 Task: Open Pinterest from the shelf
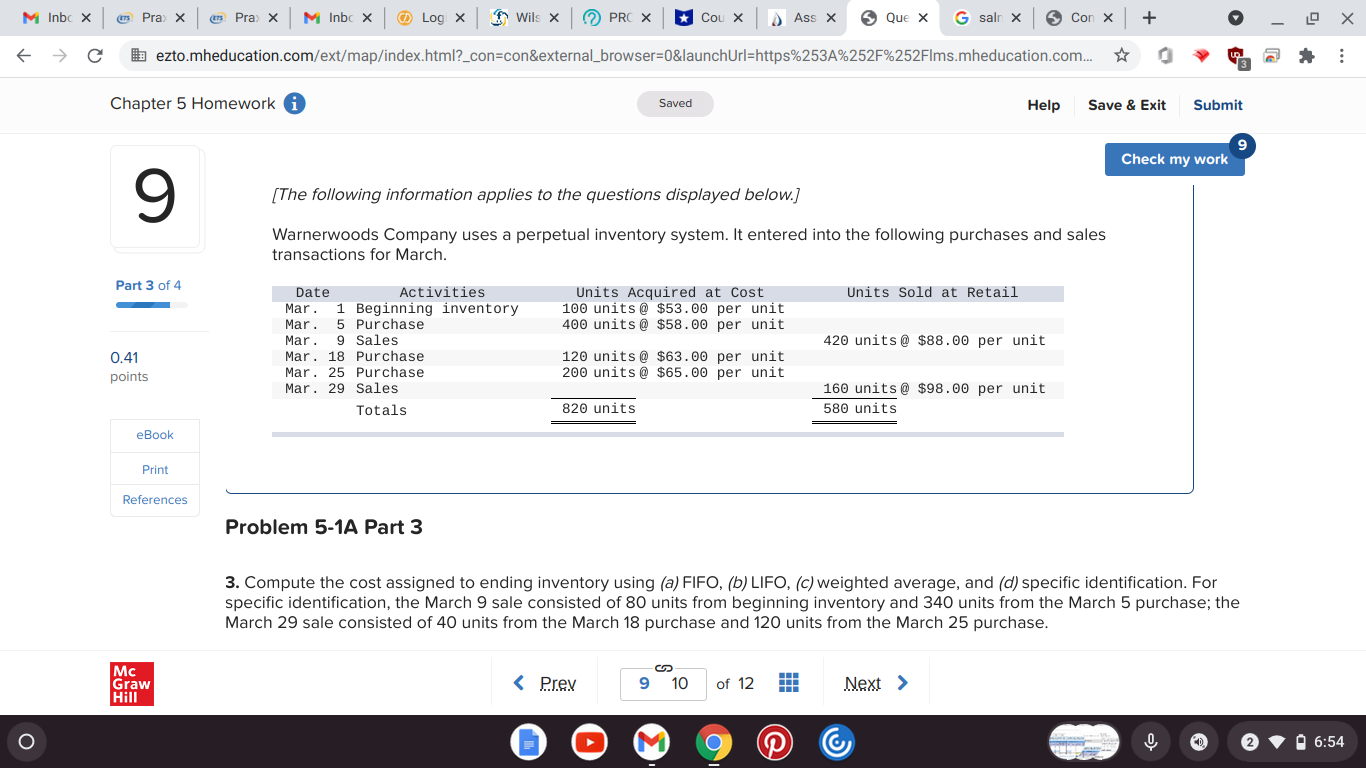(x=774, y=742)
